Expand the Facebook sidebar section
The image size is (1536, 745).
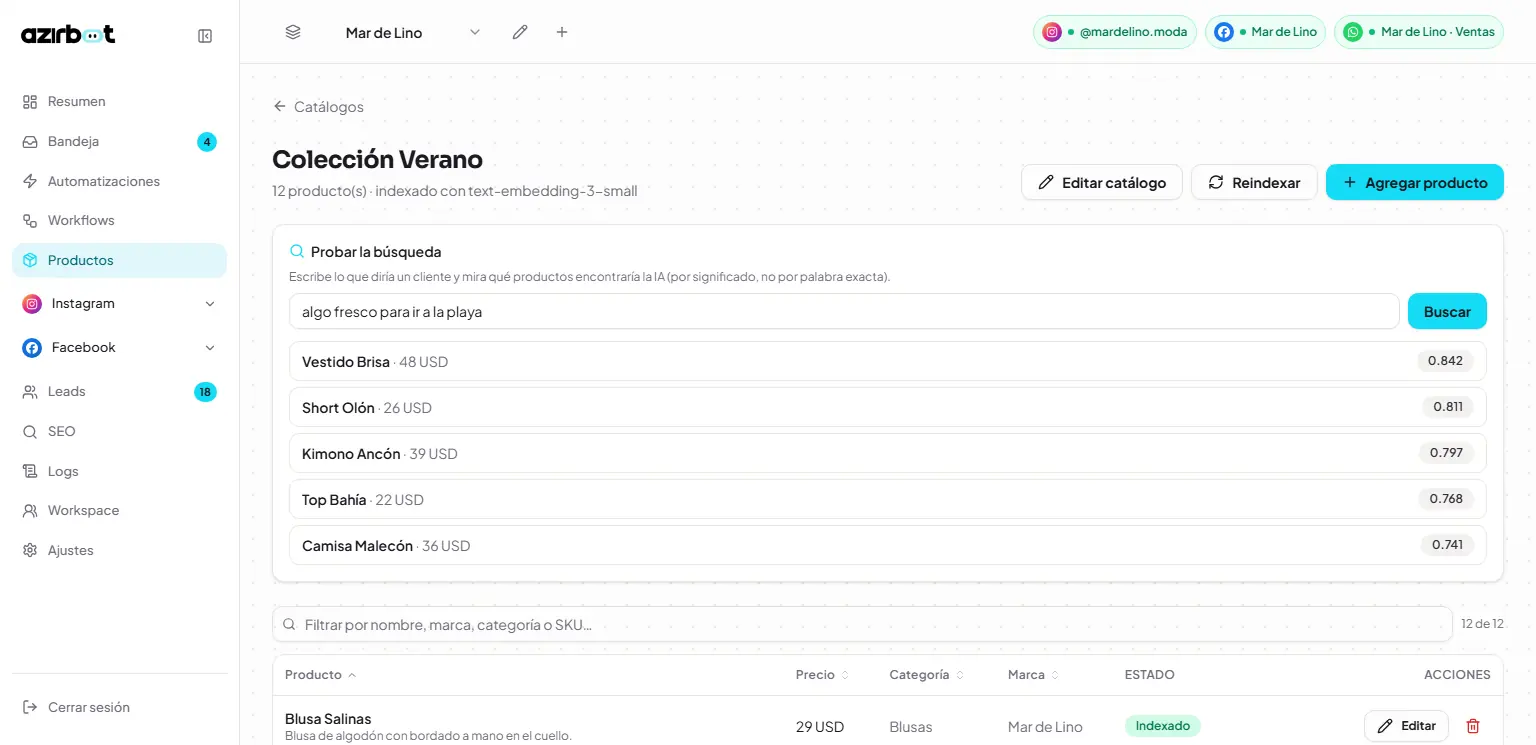[x=210, y=348]
